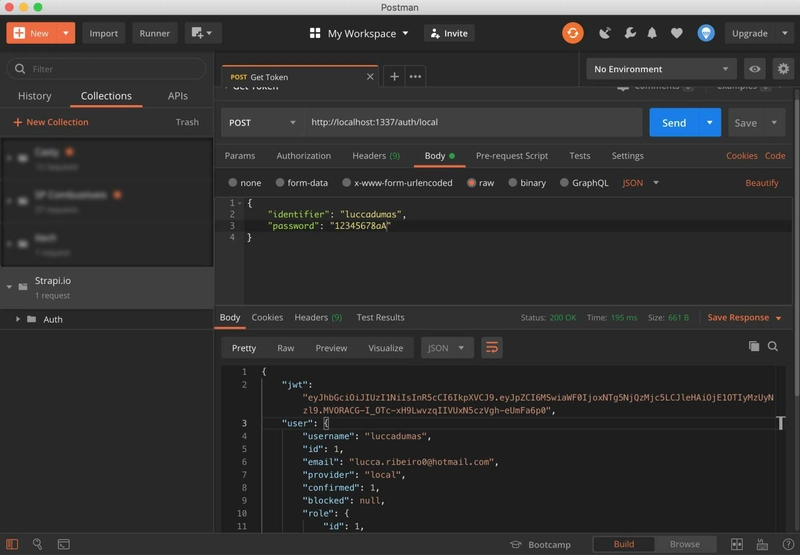The width and height of the screenshot is (800, 555).
Task: Open the Runner
Action: point(155,33)
